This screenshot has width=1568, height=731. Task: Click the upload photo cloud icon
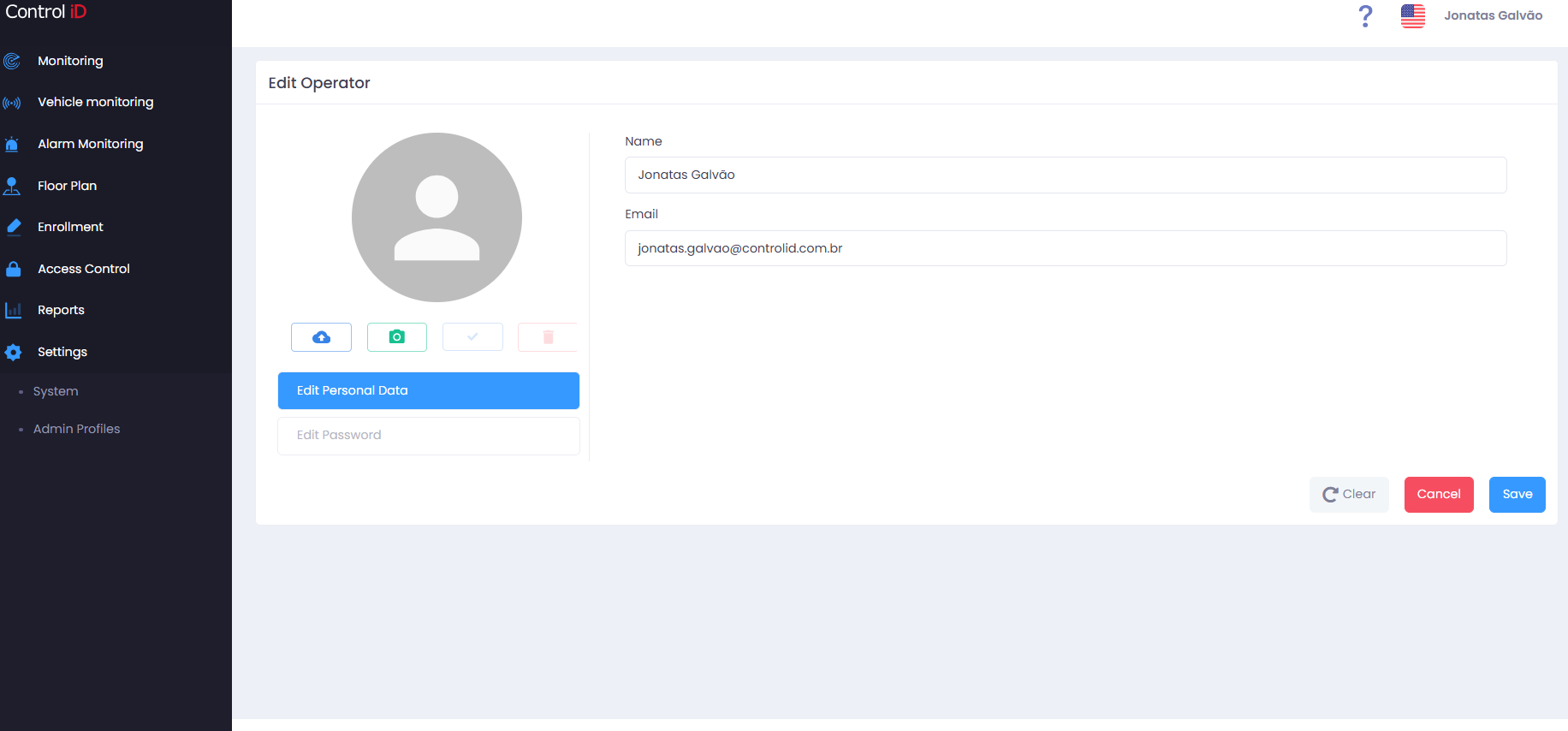(321, 337)
